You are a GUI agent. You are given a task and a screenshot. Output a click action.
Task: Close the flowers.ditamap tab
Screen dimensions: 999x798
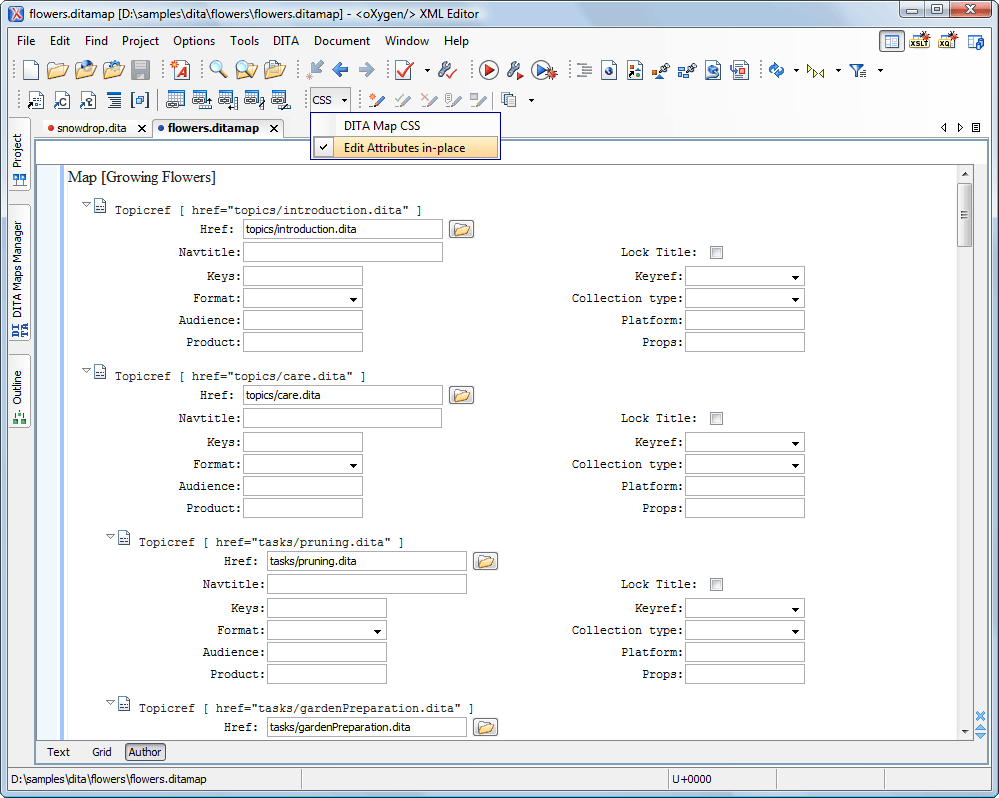pyautogui.click(x=274, y=129)
